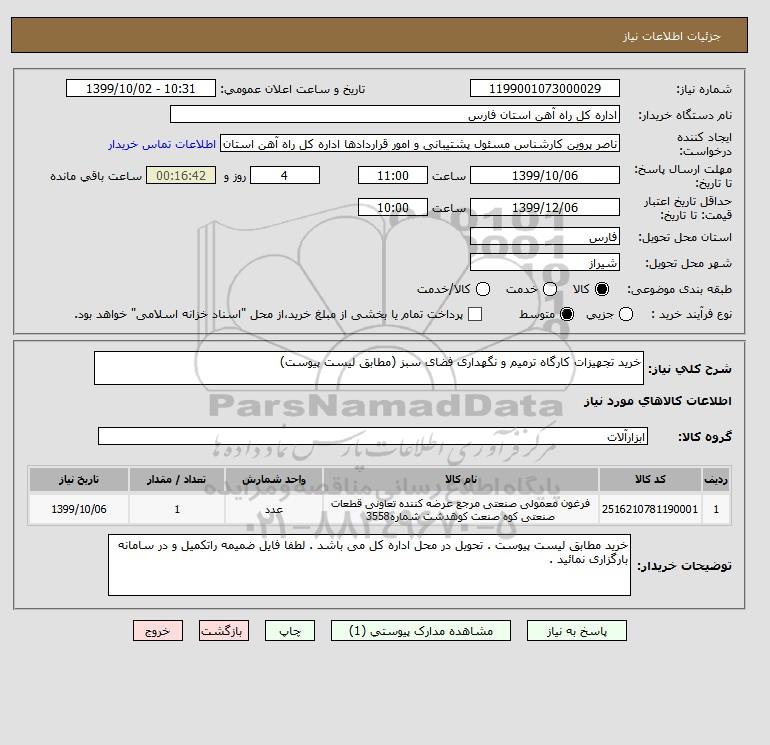
Task: Click the response deadline date 1399/10/06 field
Action: point(545,175)
